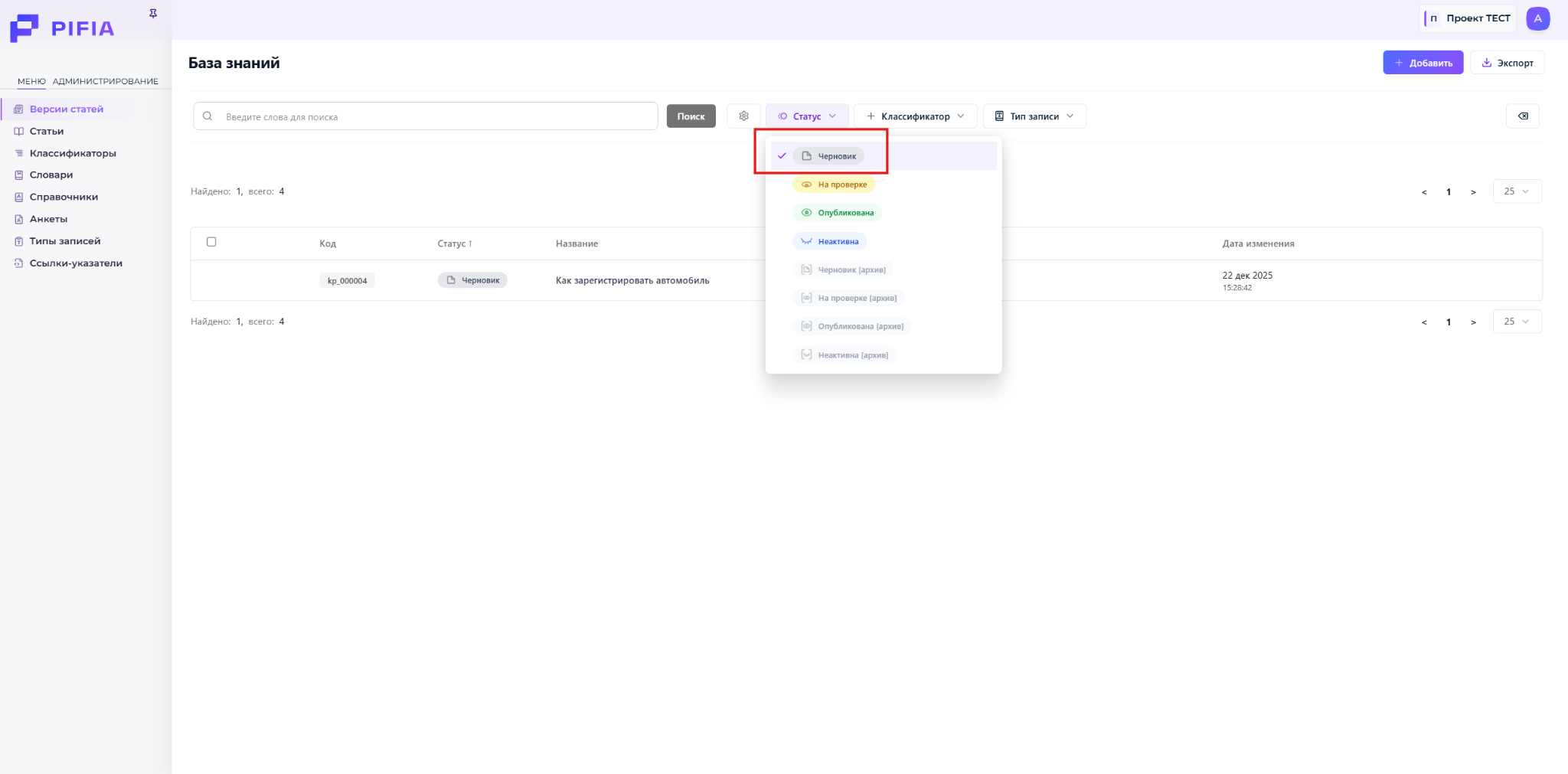Click the PIFIA logo
Viewport: 1568px width, 774px height.
coord(62,28)
